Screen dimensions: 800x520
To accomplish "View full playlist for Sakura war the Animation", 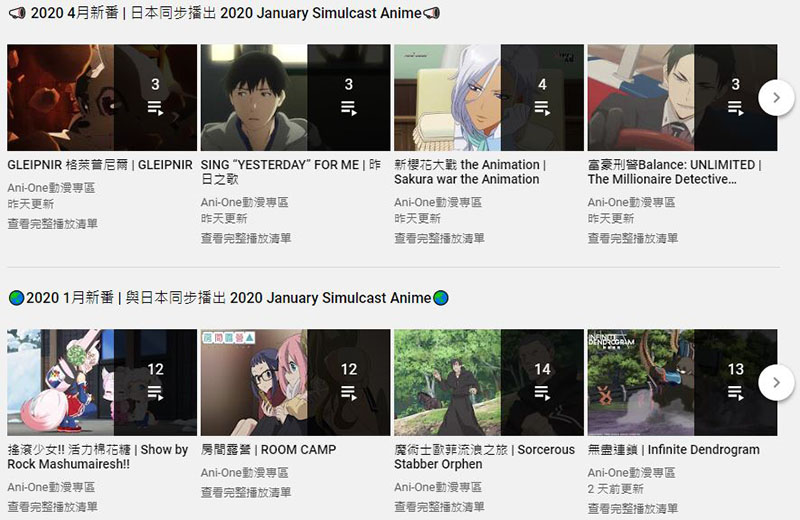I will tap(439, 238).
